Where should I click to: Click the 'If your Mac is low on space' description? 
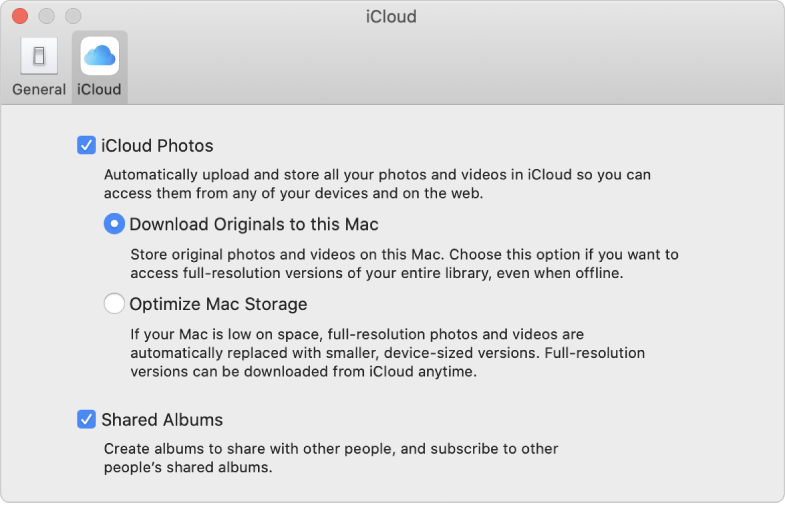click(387, 353)
